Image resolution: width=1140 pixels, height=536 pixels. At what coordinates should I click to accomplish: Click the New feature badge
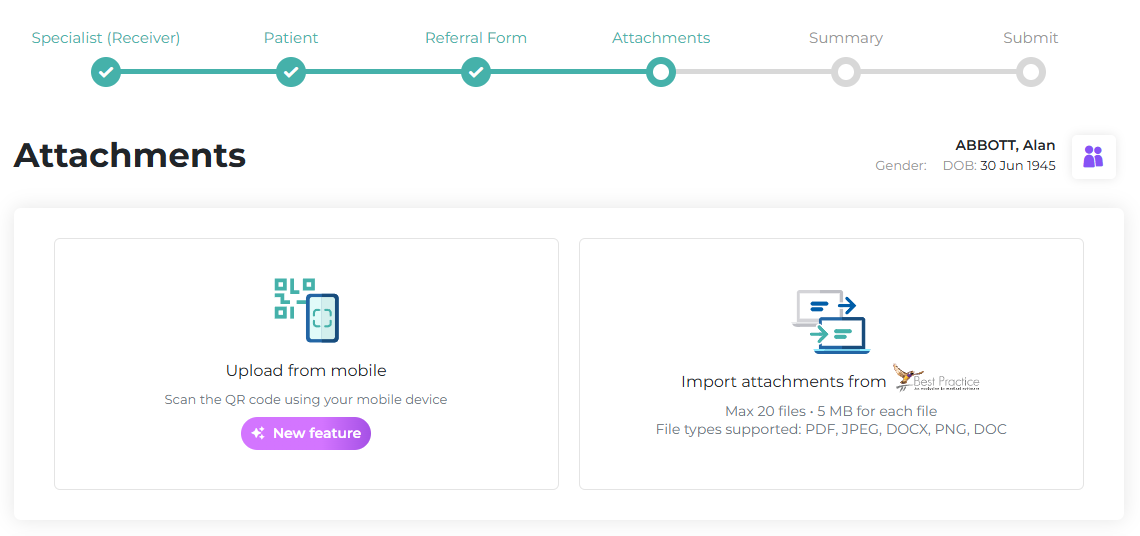click(306, 433)
